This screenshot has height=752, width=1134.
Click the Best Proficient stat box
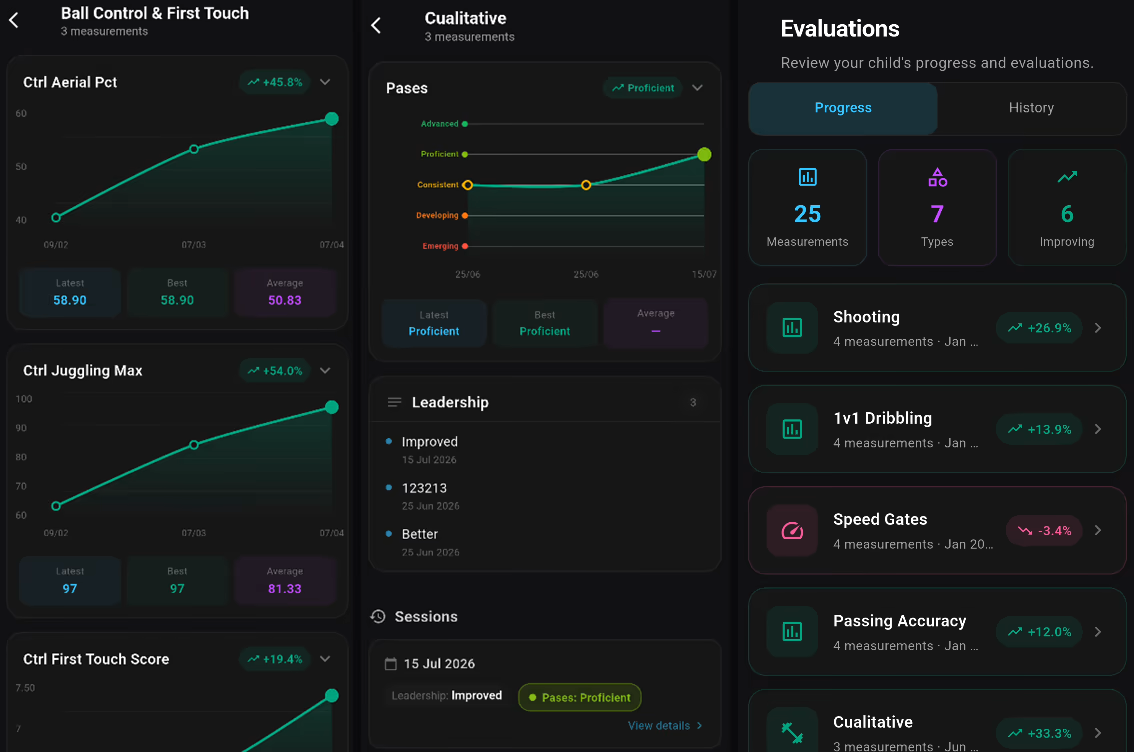click(545, 323)
